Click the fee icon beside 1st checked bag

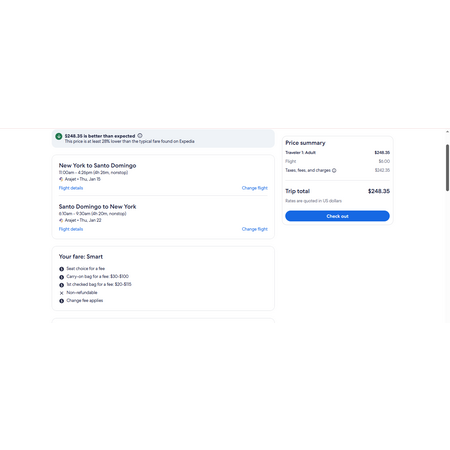pyautogui.click(x=61, y=285)
